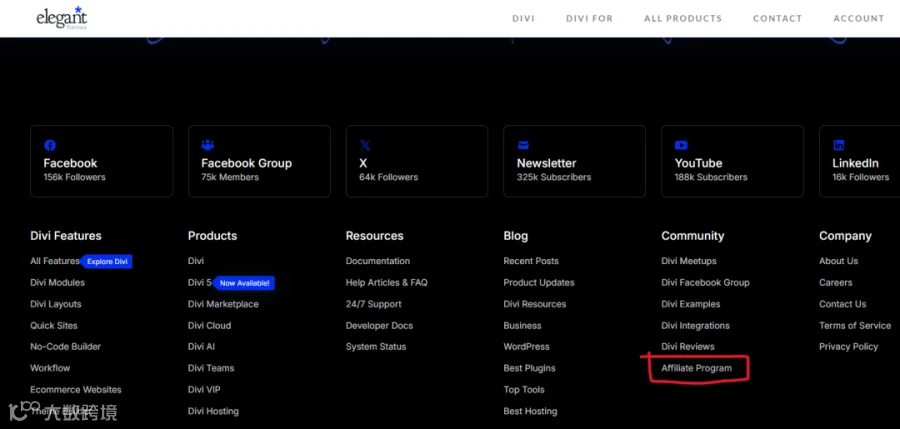Click the Explore Divi badge
The image size is (900, 429).
107,261
